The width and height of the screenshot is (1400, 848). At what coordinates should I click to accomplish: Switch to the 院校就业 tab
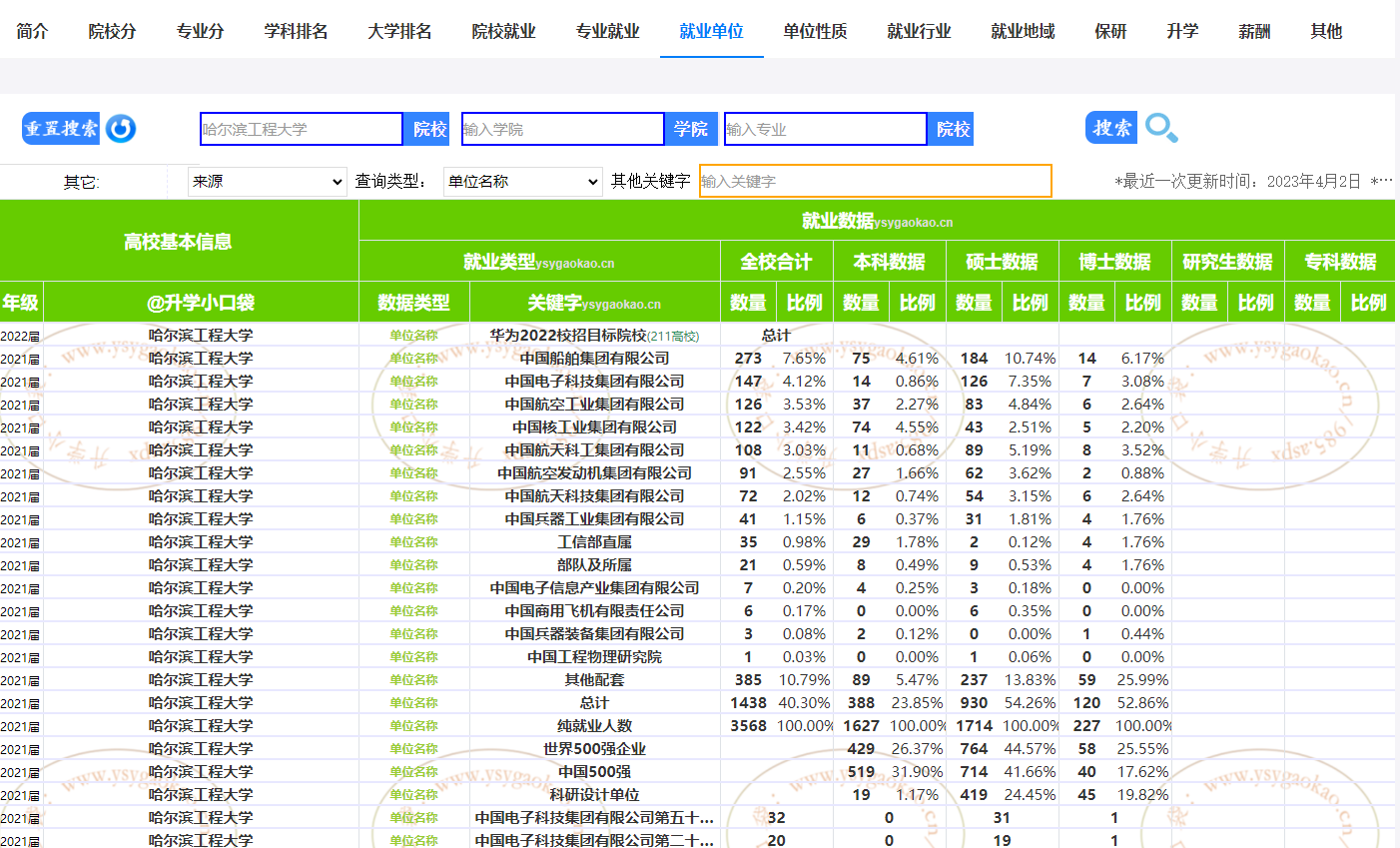point(503,31)
